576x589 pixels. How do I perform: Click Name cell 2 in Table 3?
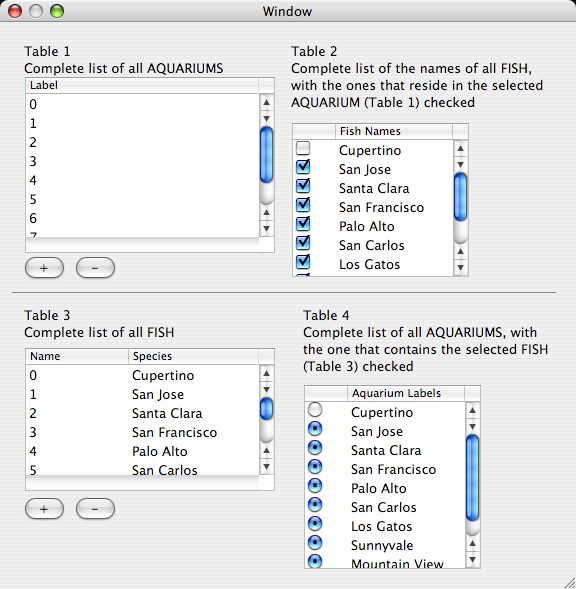pos(77,413)
